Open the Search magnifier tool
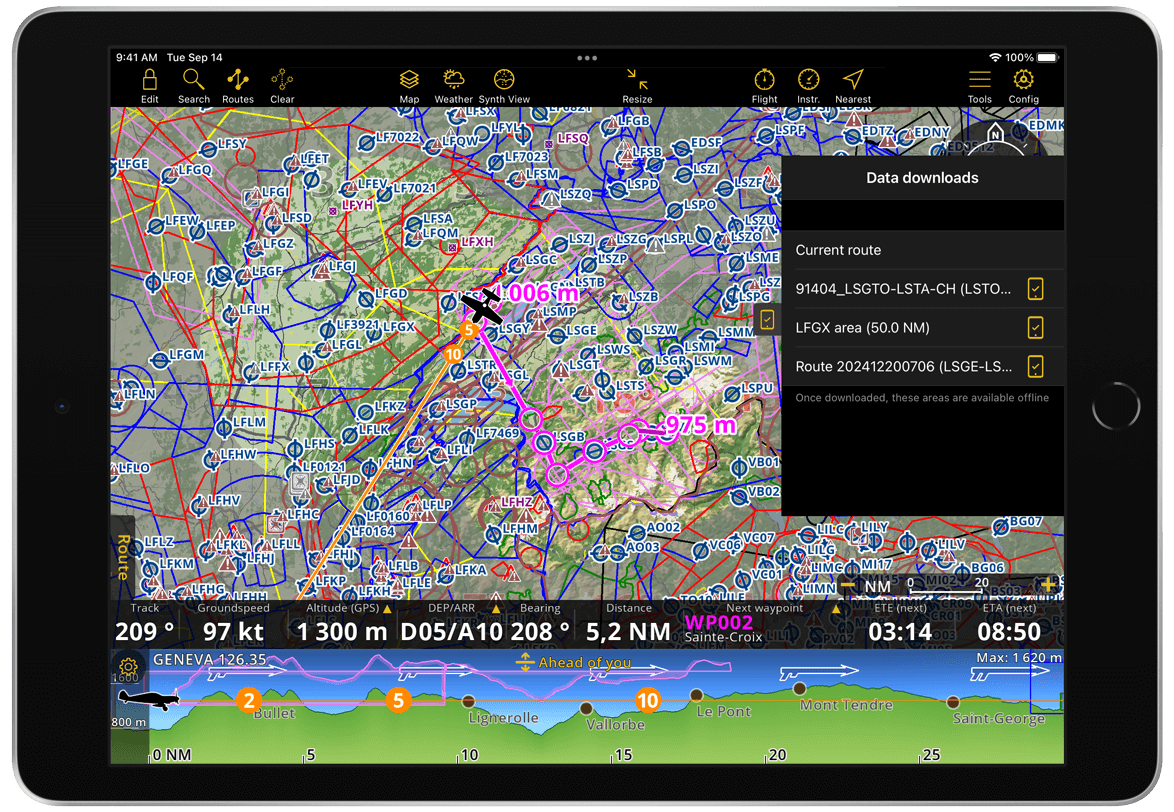Image resolution: width=1174 pixels, height=812 pixels. click(193, 86)
